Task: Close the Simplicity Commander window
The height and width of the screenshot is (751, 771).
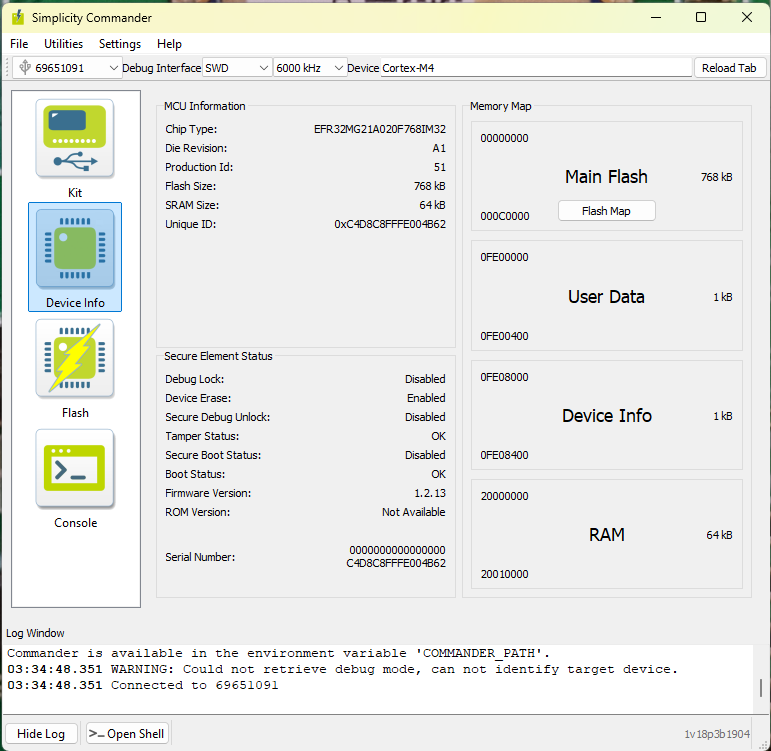Action: [x=746, y=17]
